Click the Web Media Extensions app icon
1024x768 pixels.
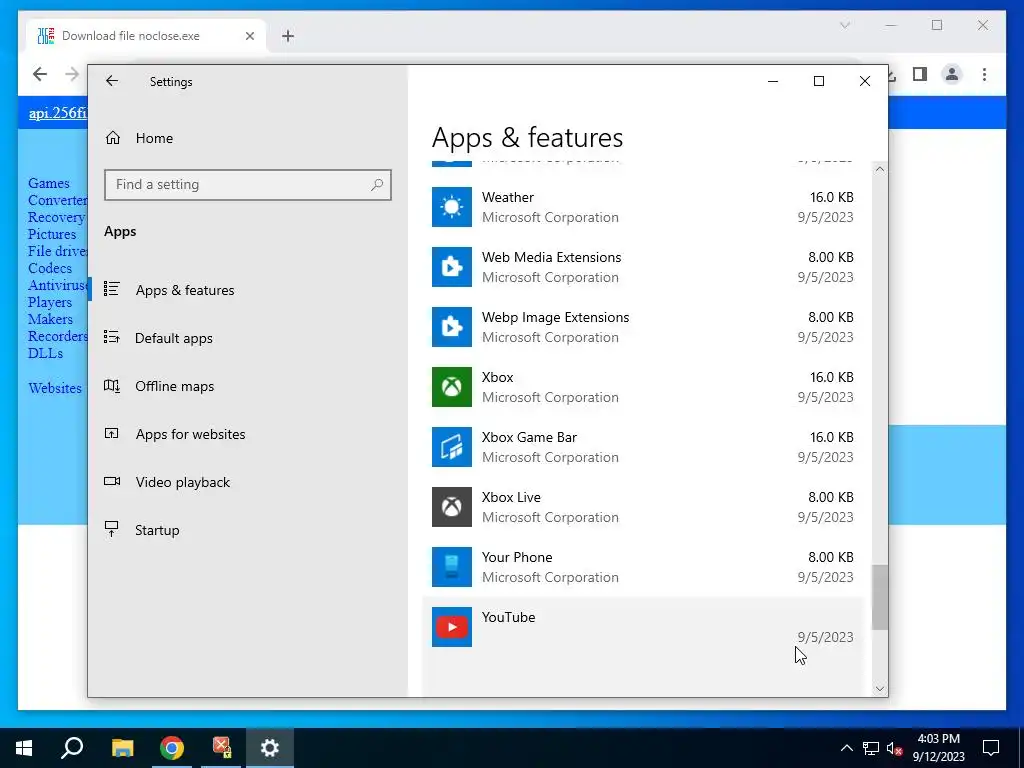pos(451,267)
